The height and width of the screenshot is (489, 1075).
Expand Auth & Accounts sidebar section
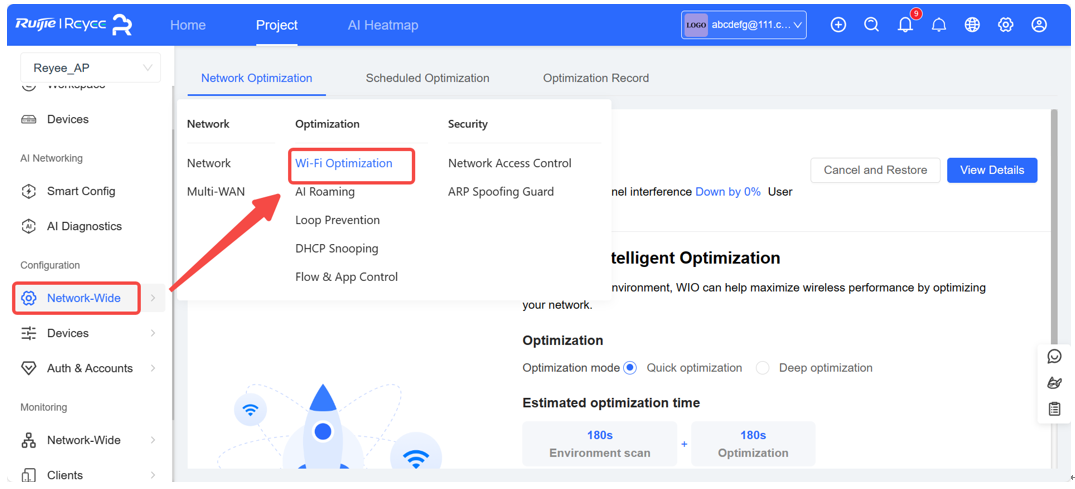point(89,368)
